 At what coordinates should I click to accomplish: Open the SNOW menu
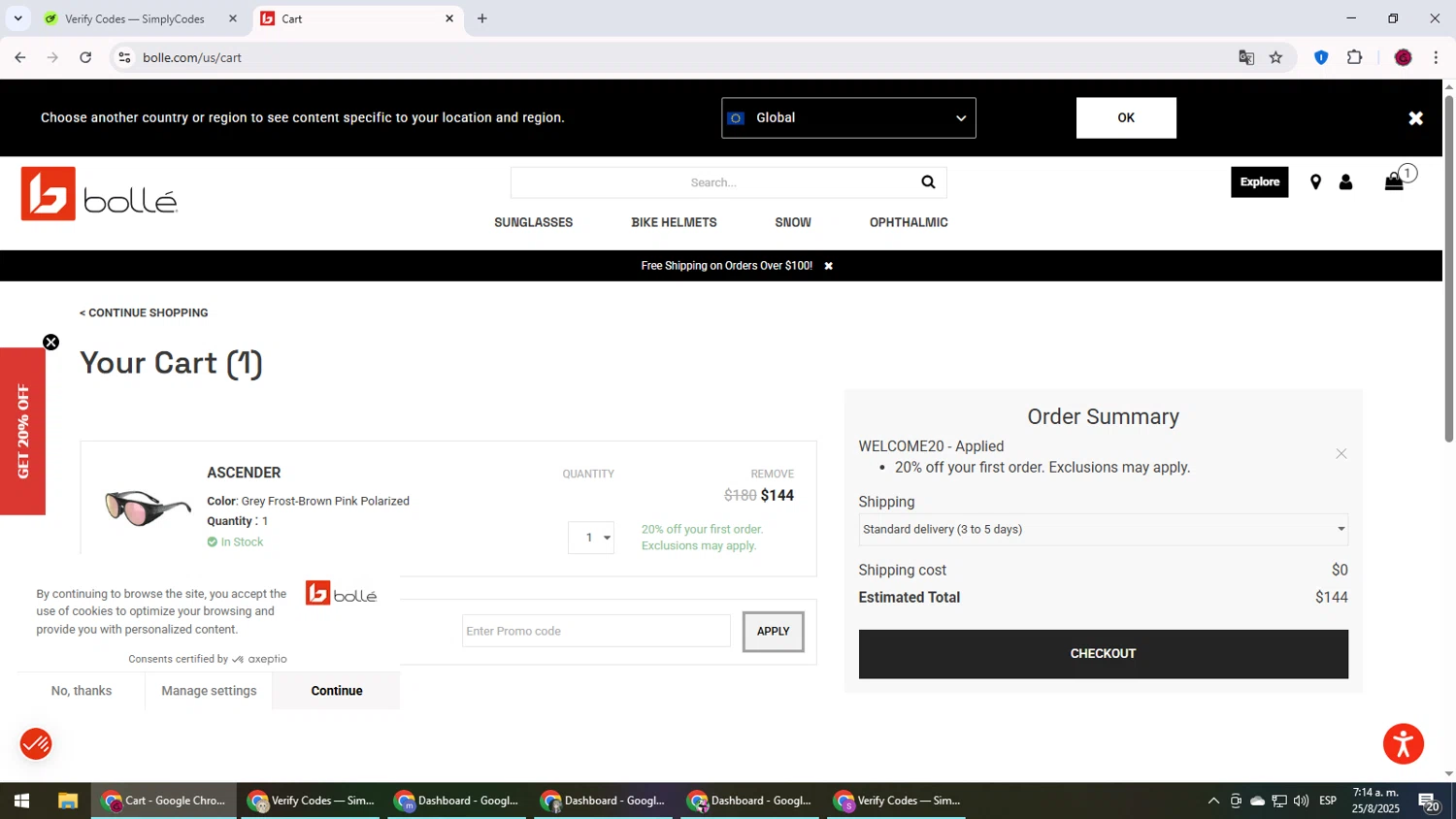pos(793,223)
